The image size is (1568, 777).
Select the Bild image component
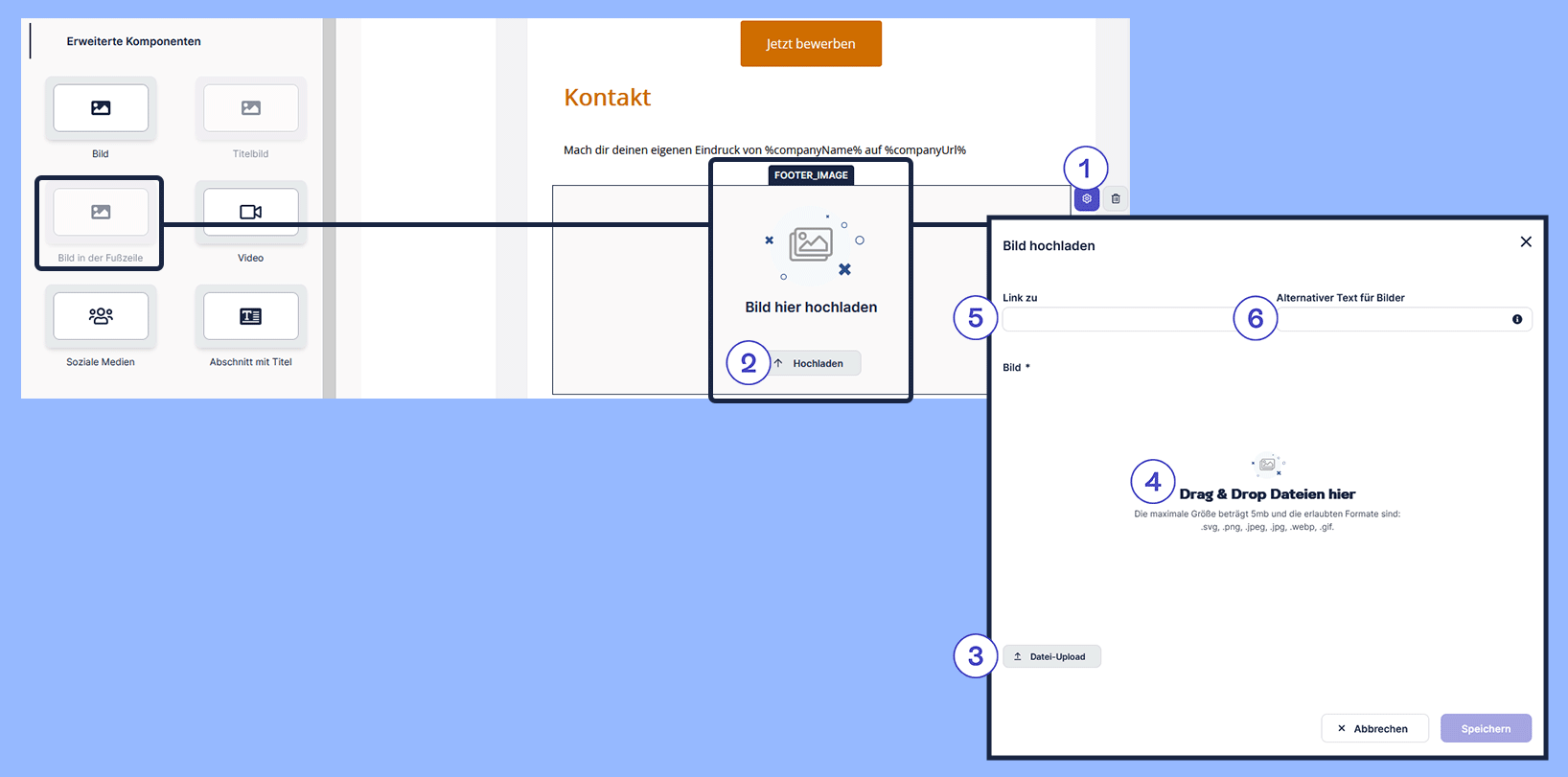tap(101, 108)
